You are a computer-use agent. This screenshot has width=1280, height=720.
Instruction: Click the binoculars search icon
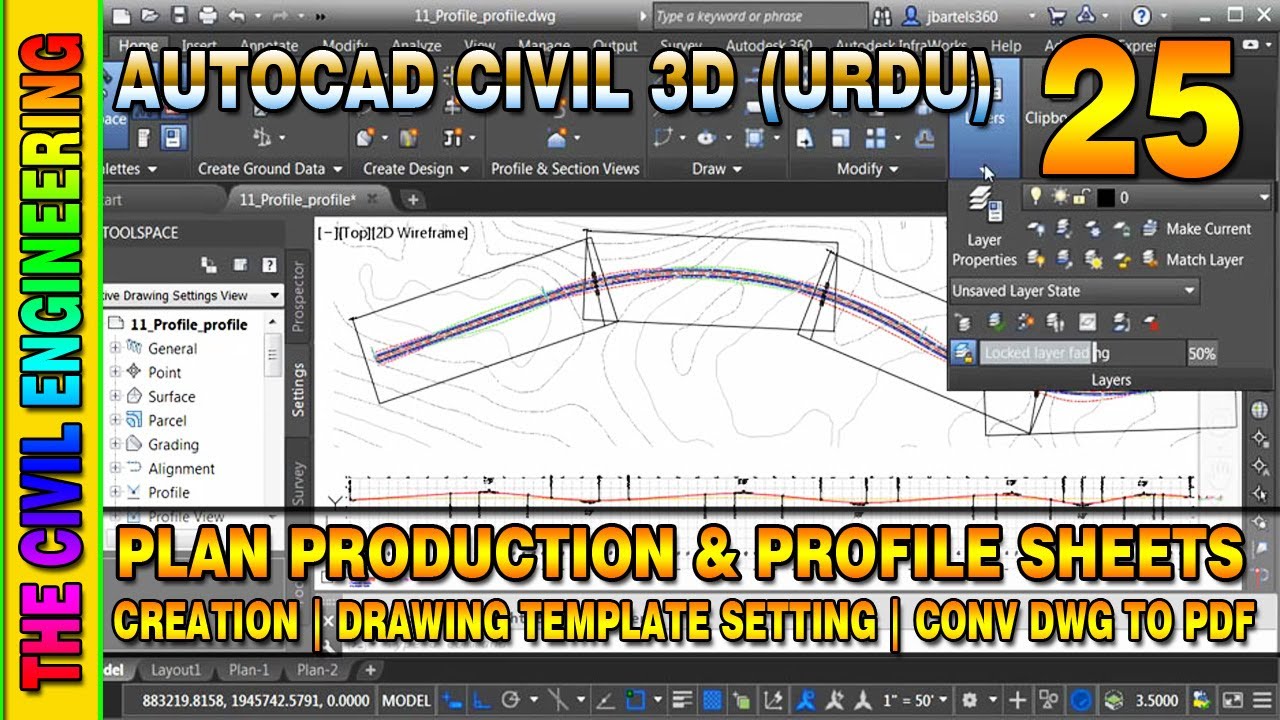point(881,16)
